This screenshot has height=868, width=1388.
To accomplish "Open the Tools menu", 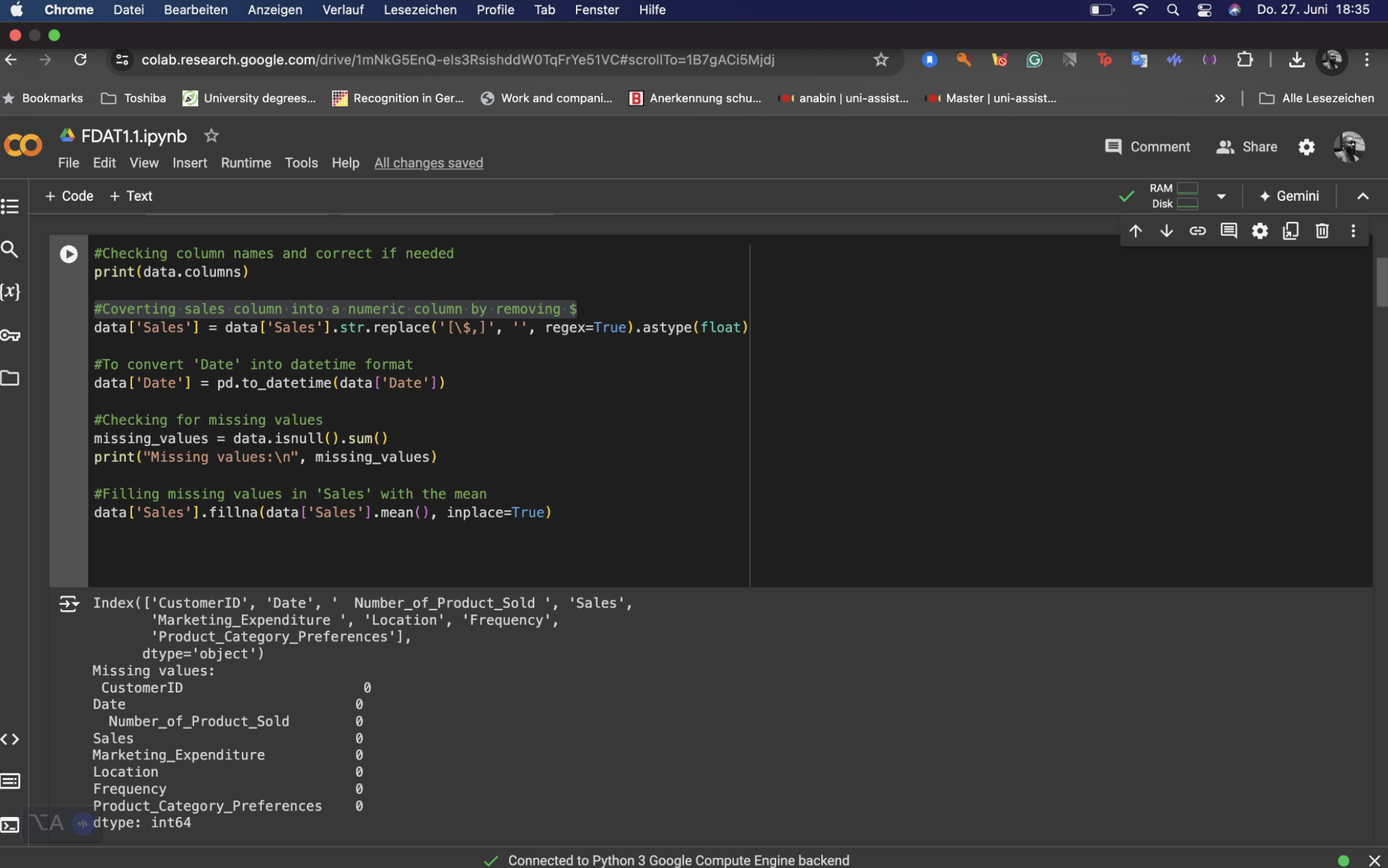I will point(301,163).
